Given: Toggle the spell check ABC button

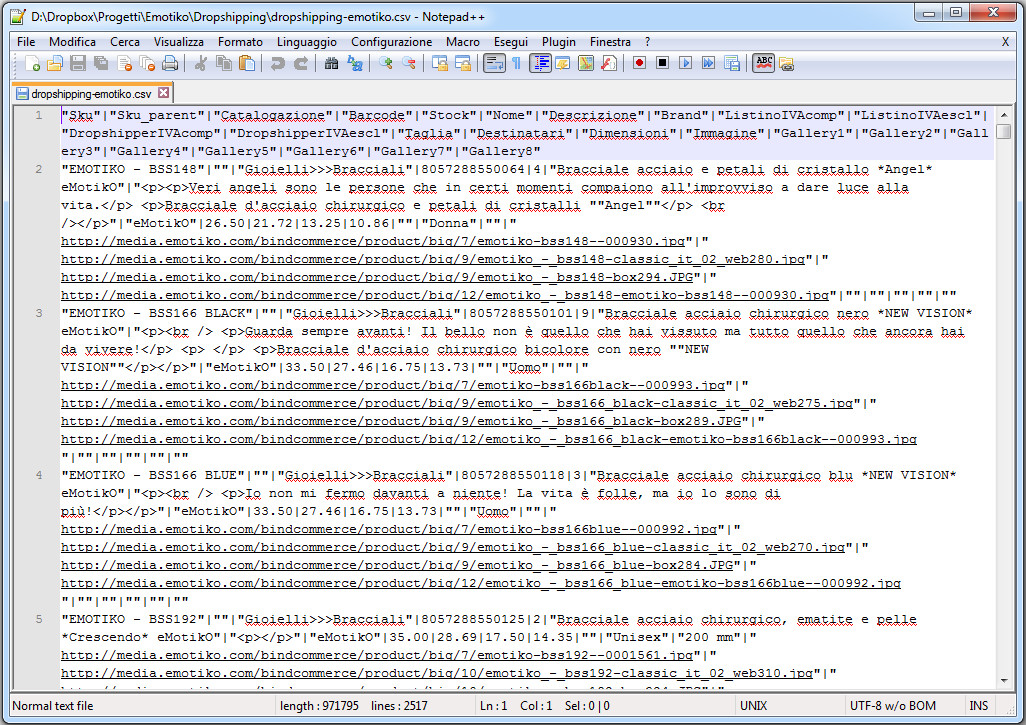Looking at the screenshot, I should click(763, 64).
